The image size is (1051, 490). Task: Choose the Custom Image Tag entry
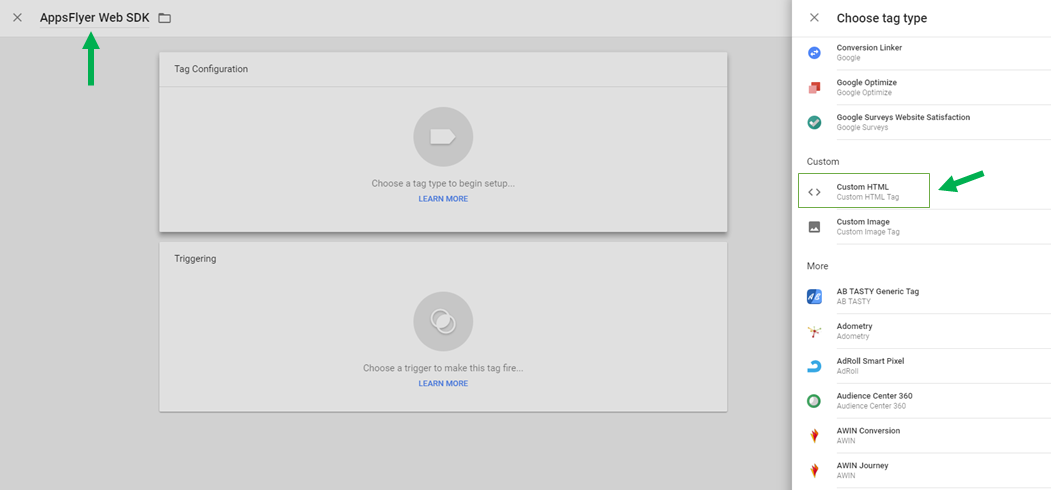tap(867, 227)
